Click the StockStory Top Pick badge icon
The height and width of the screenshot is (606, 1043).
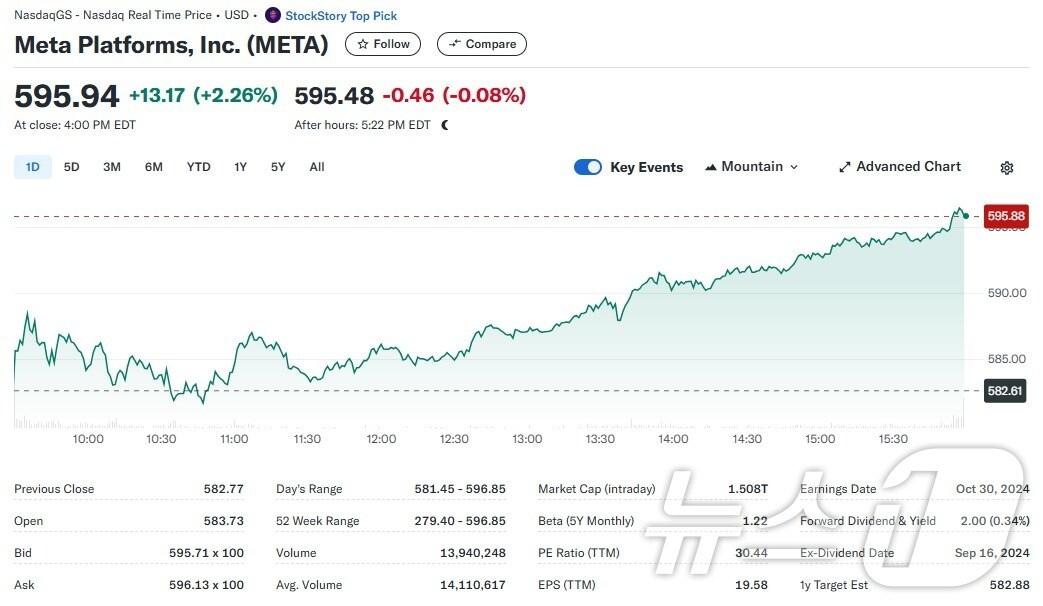[x=273, y=16]
